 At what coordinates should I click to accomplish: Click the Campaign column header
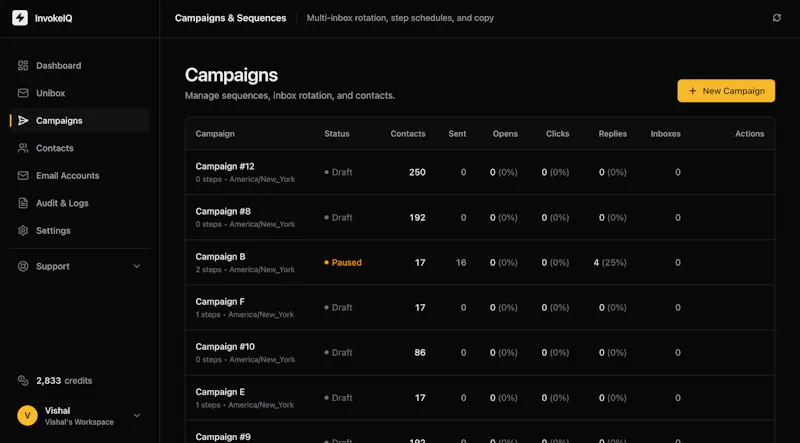215,134
